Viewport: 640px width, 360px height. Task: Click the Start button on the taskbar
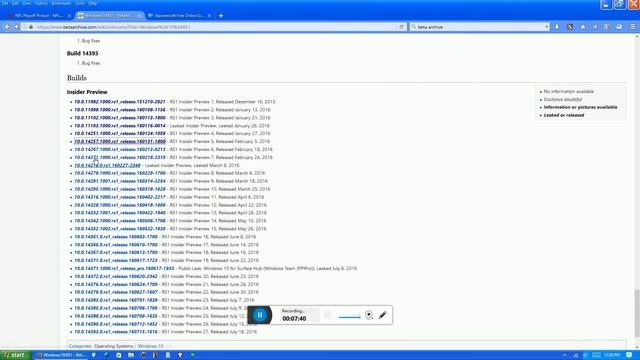pyautogui.click(x=16, y=355)
